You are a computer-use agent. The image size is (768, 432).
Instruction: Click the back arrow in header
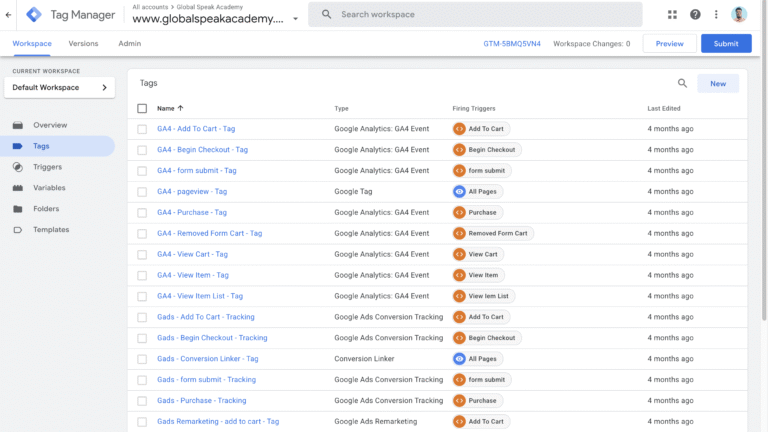(x=9, y=14)
